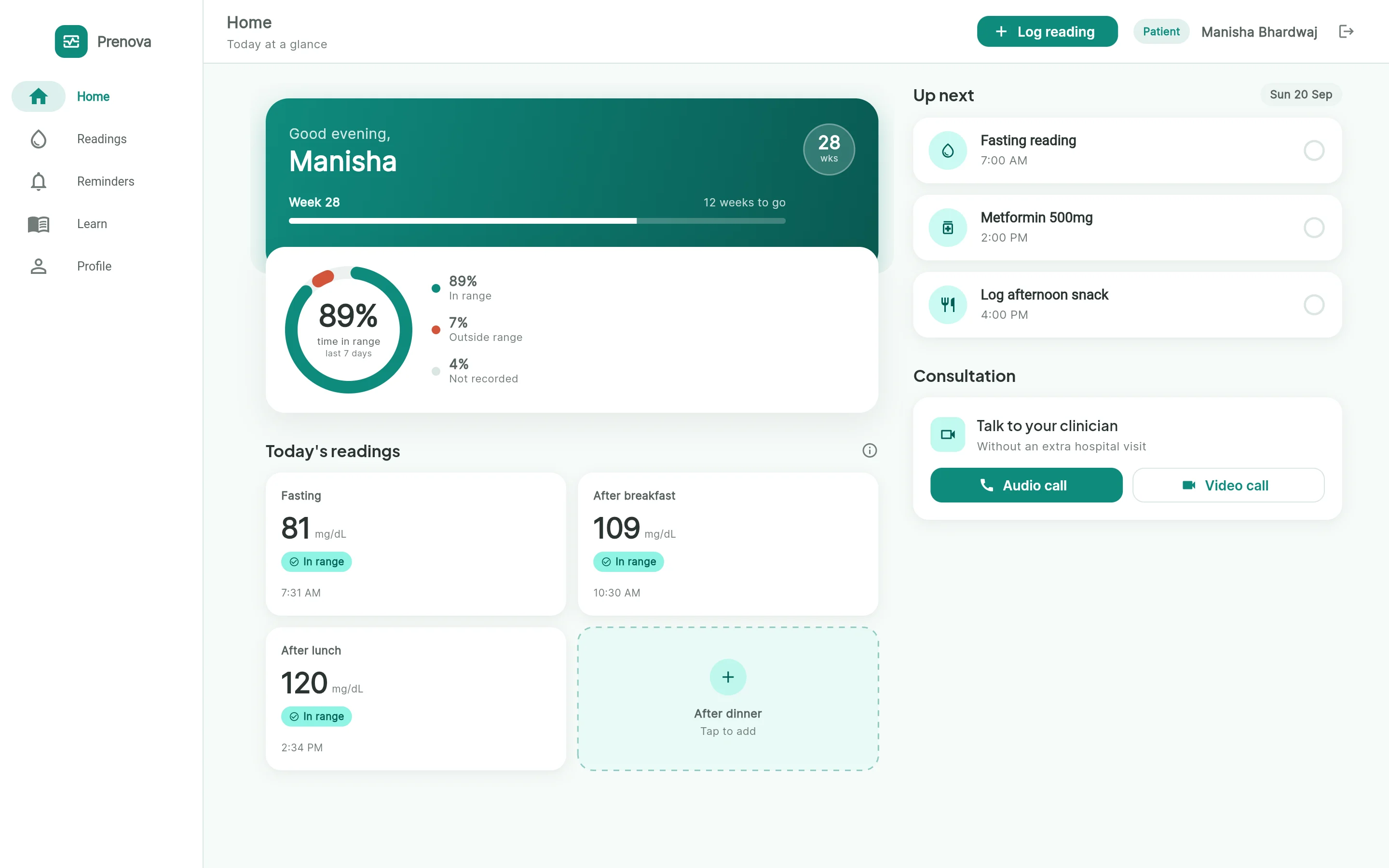Click the In range badge on After lunch
This screenshot has height=868, width=1389.
[316, 717]
